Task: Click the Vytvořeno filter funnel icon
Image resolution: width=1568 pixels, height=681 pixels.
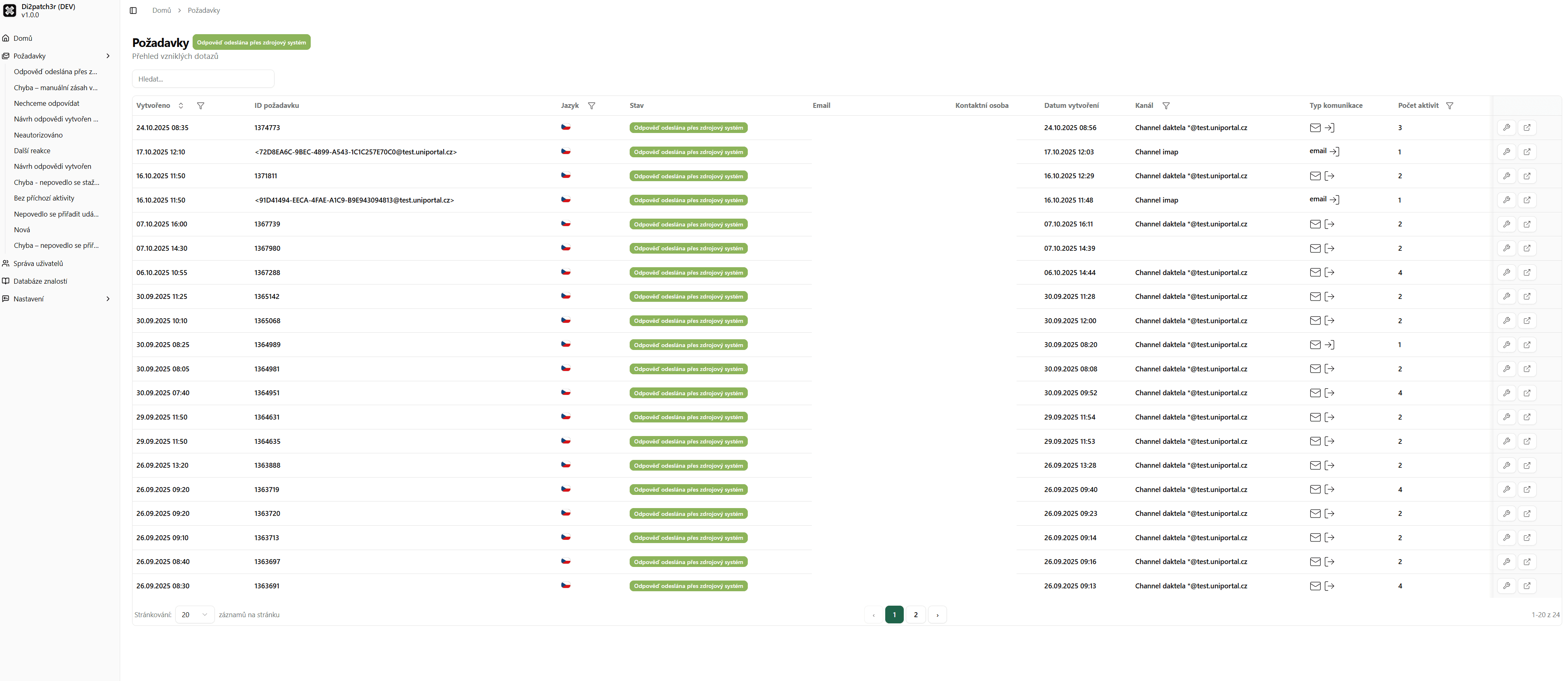Action: [200, 106]
